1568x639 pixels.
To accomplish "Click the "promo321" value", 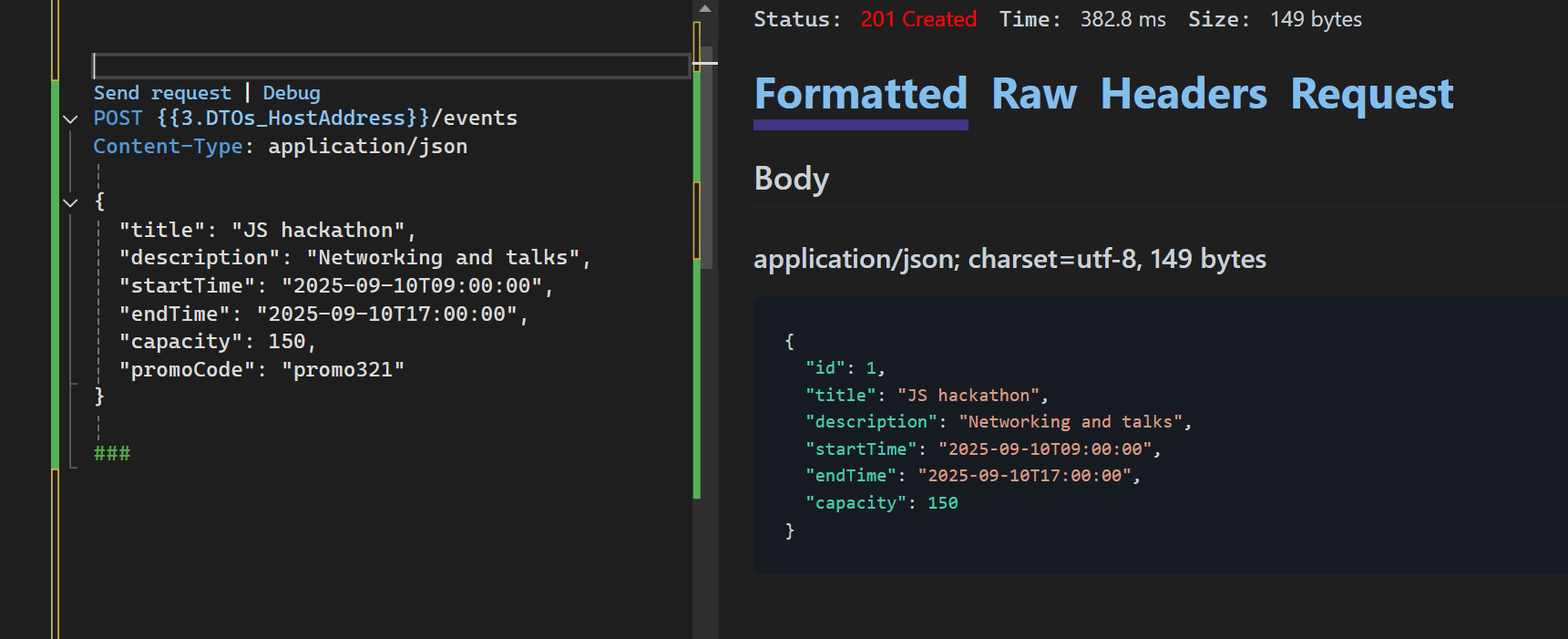I will point(343,370).
